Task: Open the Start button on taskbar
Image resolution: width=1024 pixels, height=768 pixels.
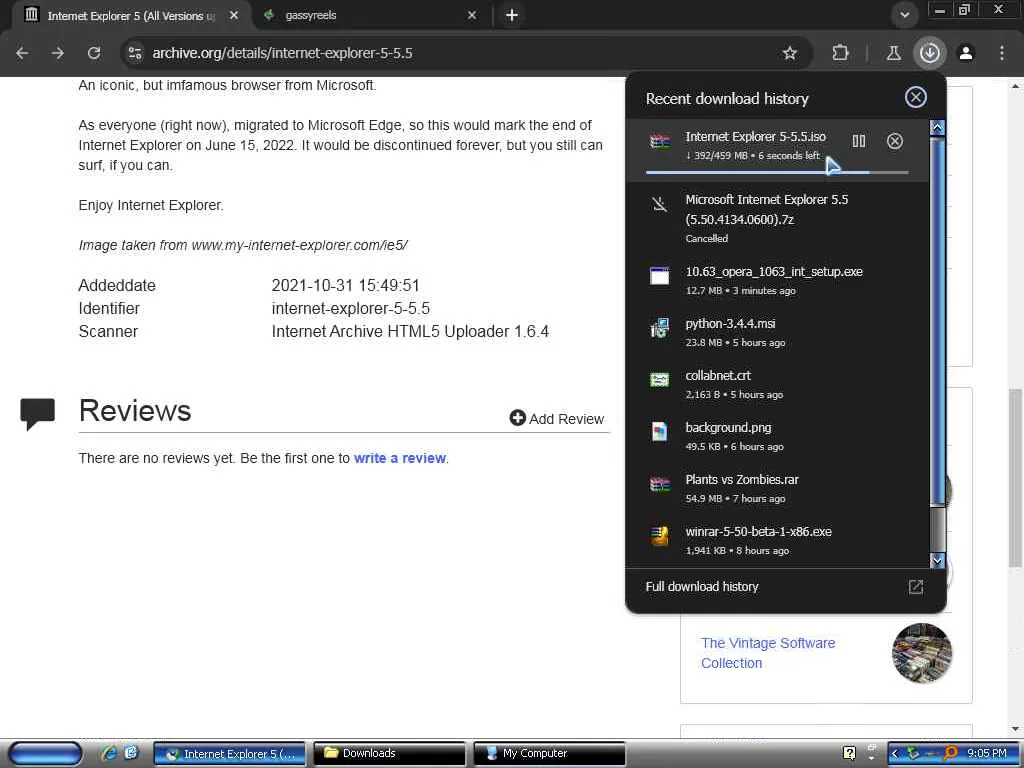Action: pyautogui.click(x=46, y=753)
